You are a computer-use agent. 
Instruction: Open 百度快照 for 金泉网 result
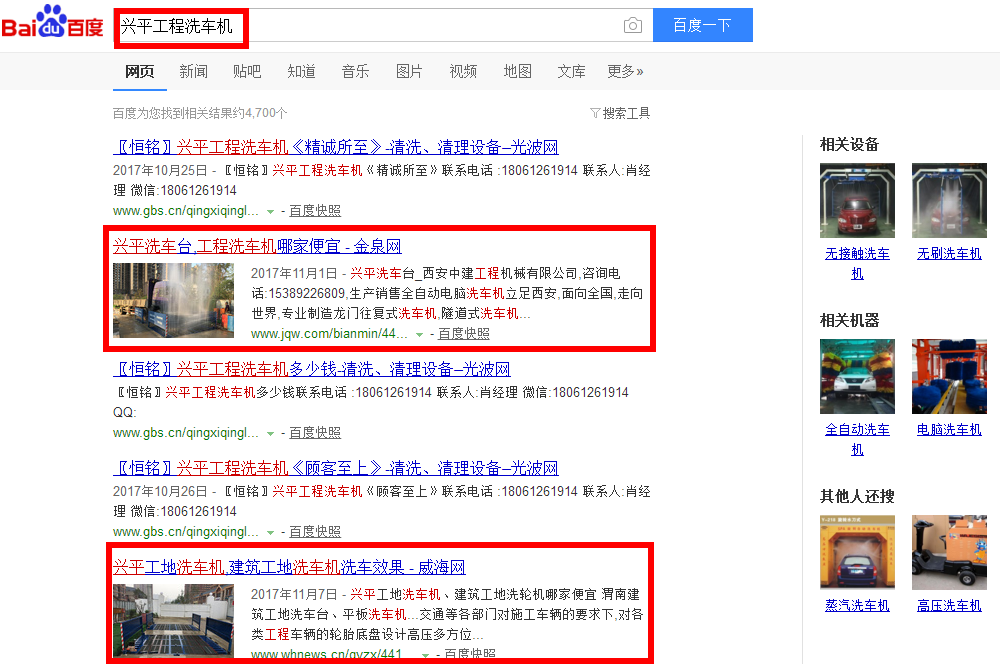pos(464,334)
